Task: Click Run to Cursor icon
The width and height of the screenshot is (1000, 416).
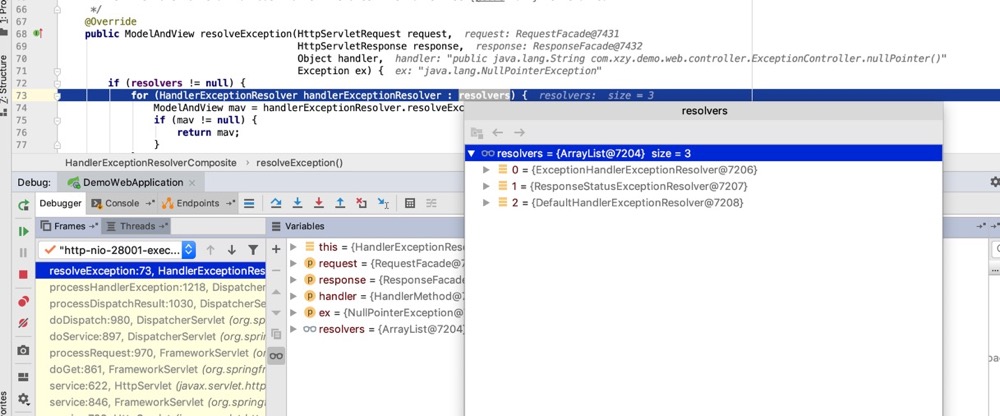Action: (x=383, y=204)
